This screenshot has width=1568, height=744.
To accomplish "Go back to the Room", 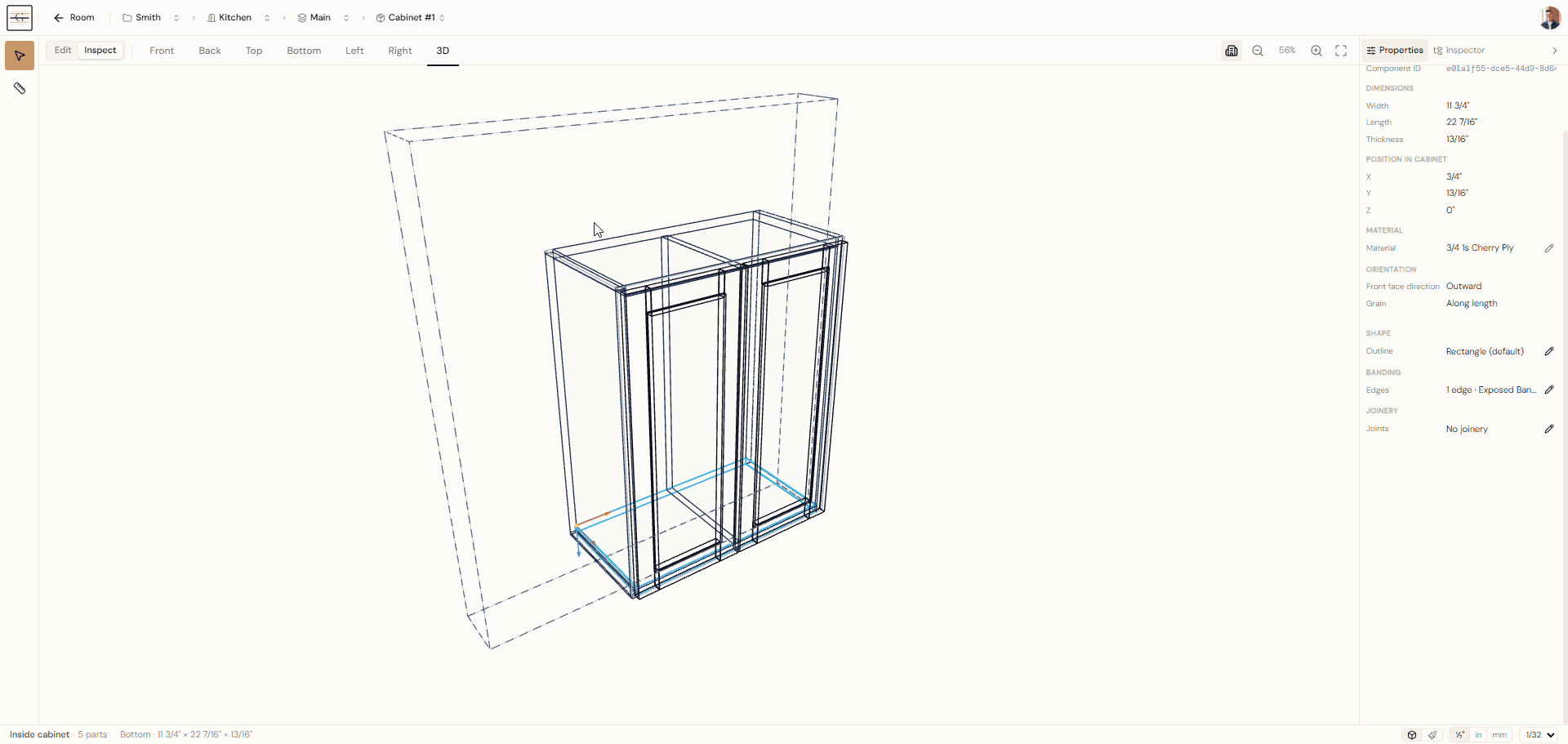I will click(x=73, y=17).
